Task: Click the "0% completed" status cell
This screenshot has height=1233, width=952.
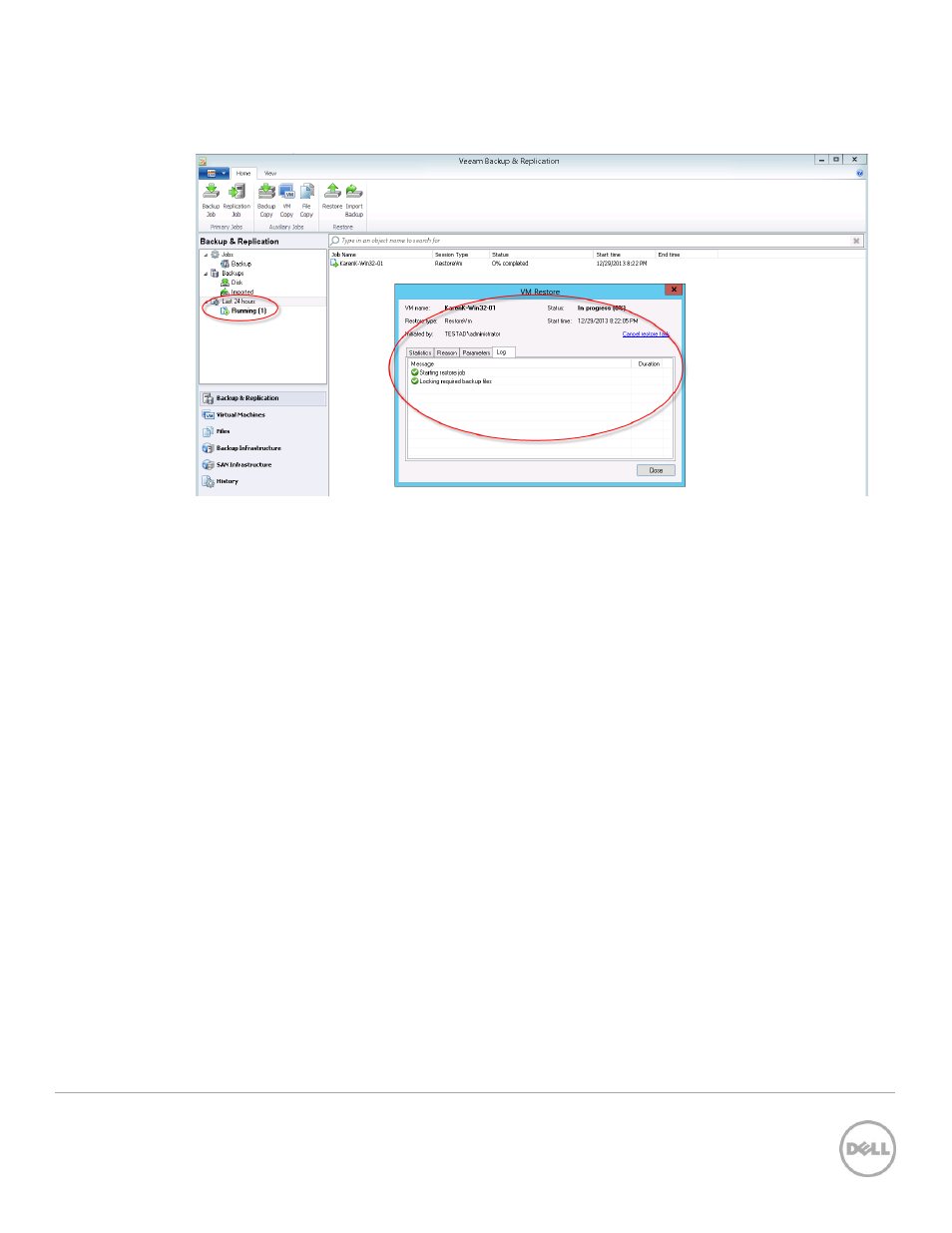Action: [510, 264]
